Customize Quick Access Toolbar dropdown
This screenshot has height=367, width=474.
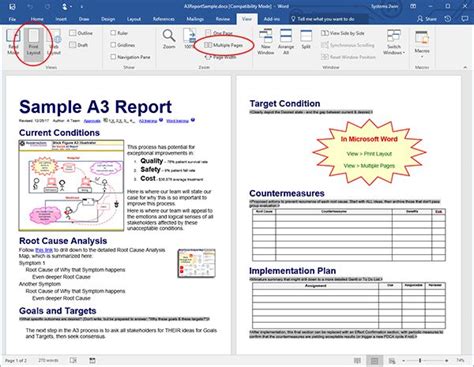coord(82,6)
